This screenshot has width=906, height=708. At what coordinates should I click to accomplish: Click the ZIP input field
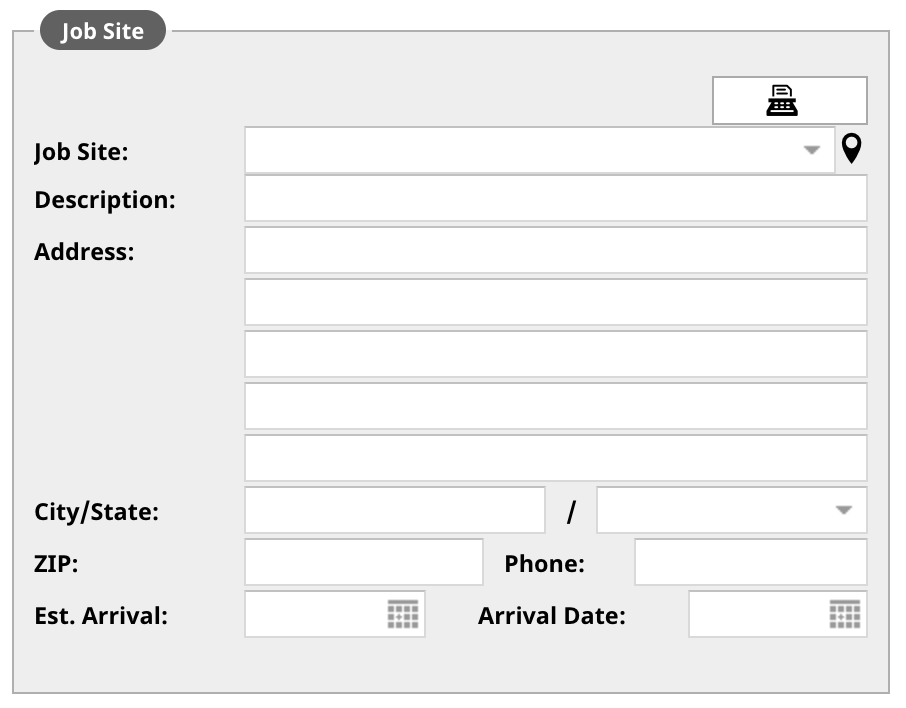point(364,562)
